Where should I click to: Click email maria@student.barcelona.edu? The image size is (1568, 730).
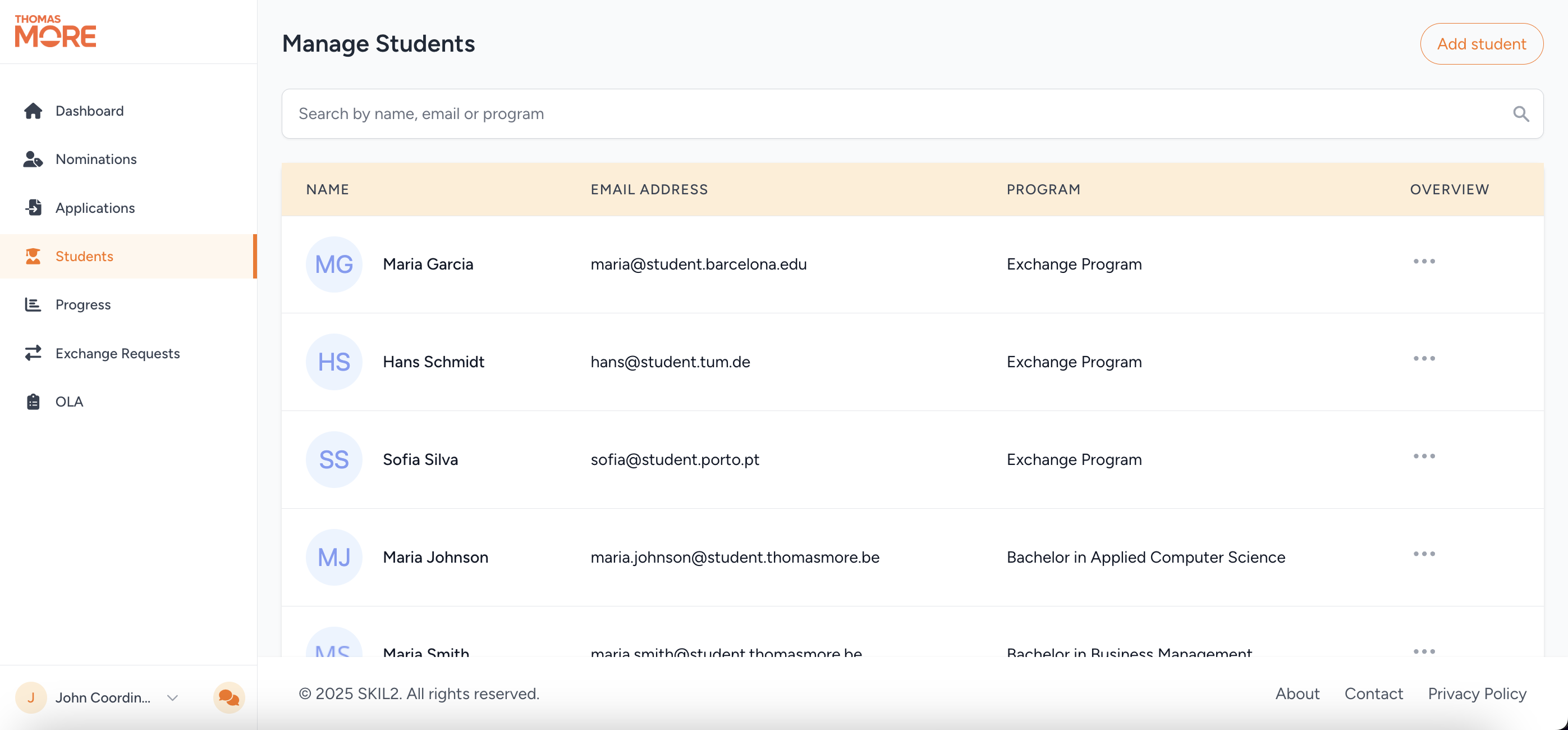point(698,264)
